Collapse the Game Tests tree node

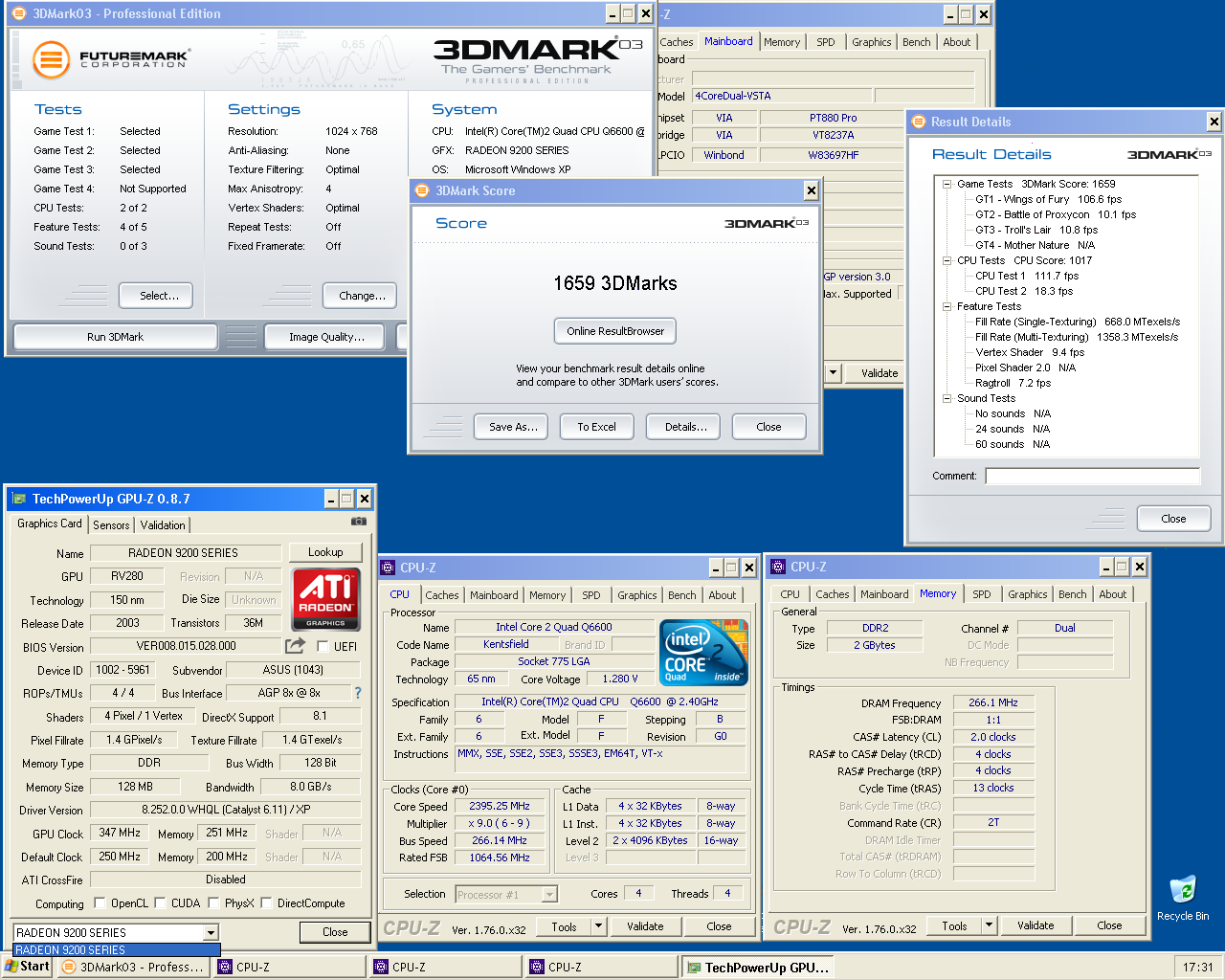(947, 184)
